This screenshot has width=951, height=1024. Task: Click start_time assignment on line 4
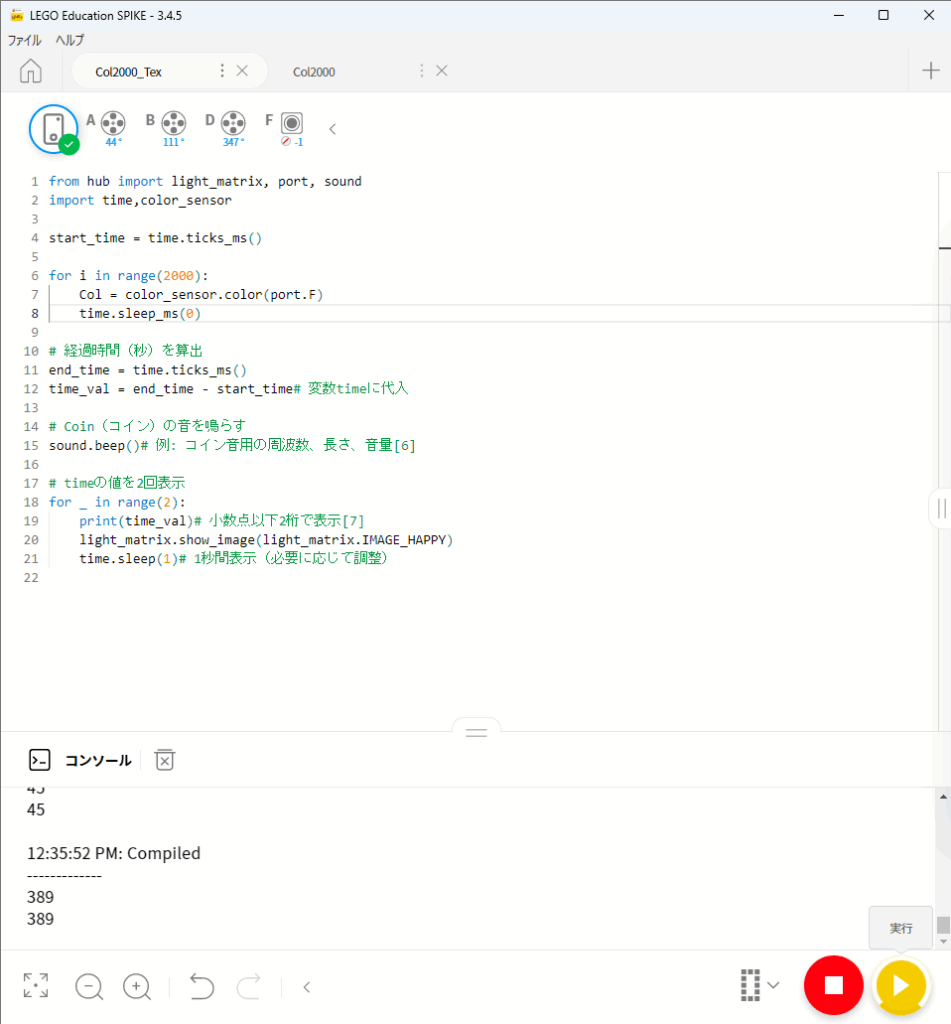click(x=155, y=238)
